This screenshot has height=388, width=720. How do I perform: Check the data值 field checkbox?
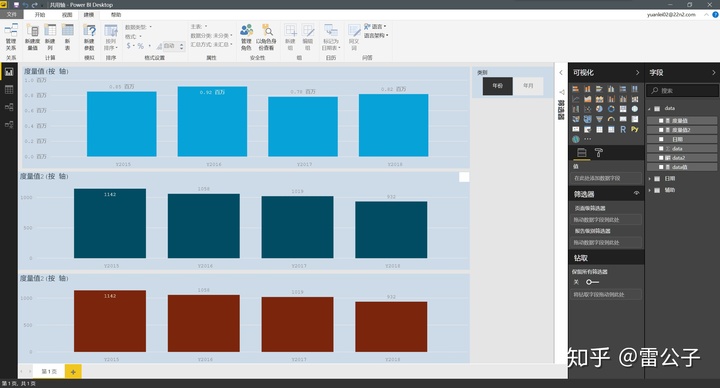(661, 167)
